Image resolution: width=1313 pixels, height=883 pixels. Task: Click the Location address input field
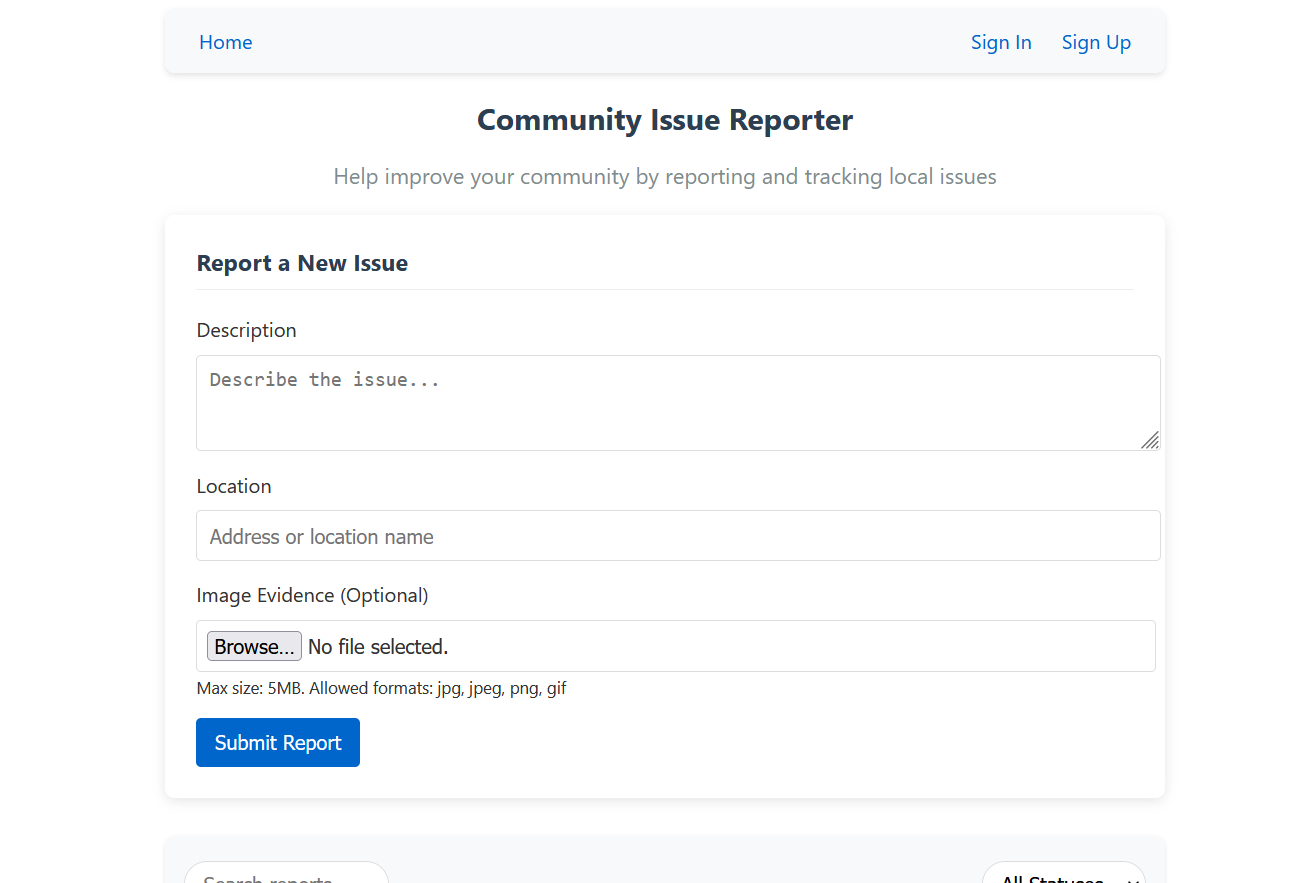[678, 536]
